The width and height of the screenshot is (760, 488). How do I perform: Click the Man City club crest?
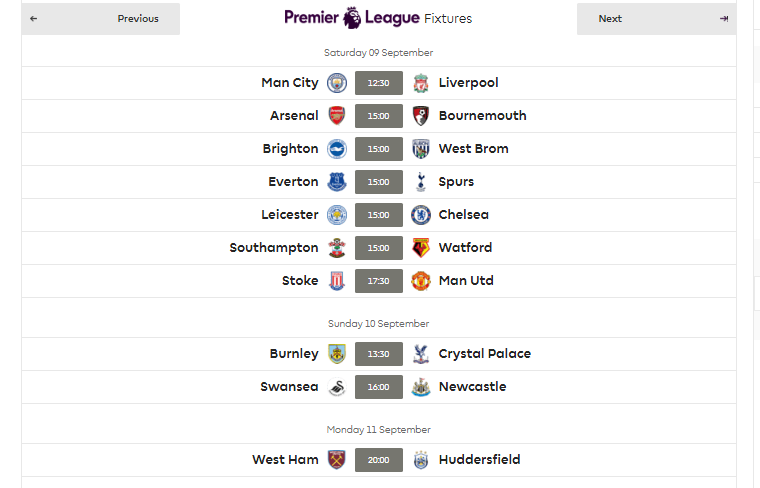click(x=337, y=83)
